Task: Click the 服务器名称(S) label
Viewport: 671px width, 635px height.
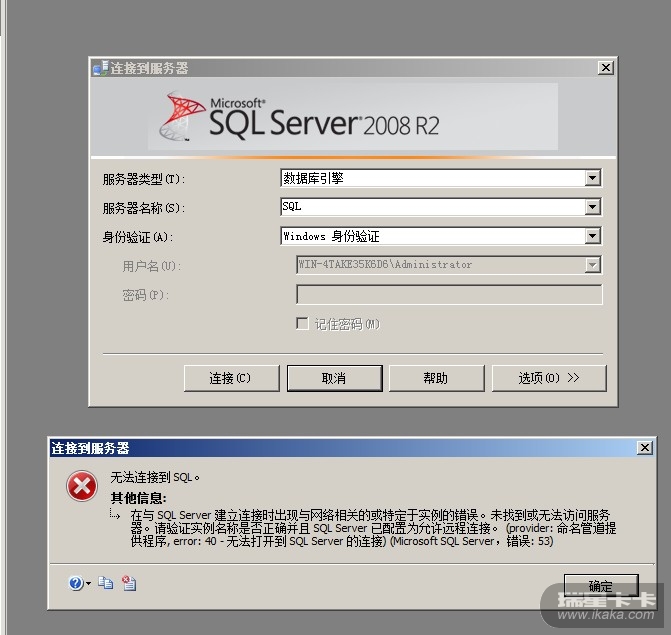Action: click(x=143, y=208)
